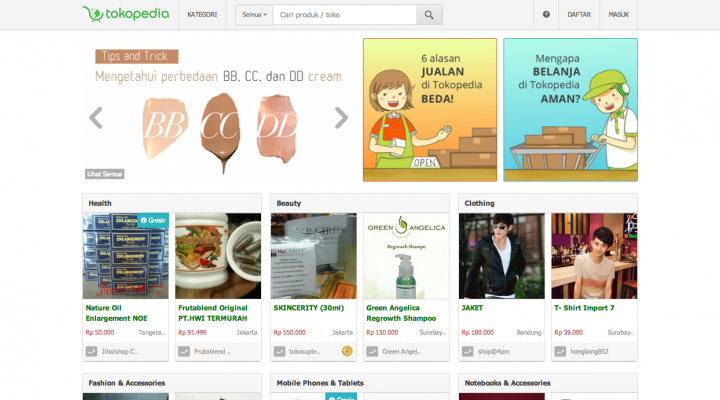Open SKINCERITY (30ml) product link

pyautogui.click(x=309, y=308)
